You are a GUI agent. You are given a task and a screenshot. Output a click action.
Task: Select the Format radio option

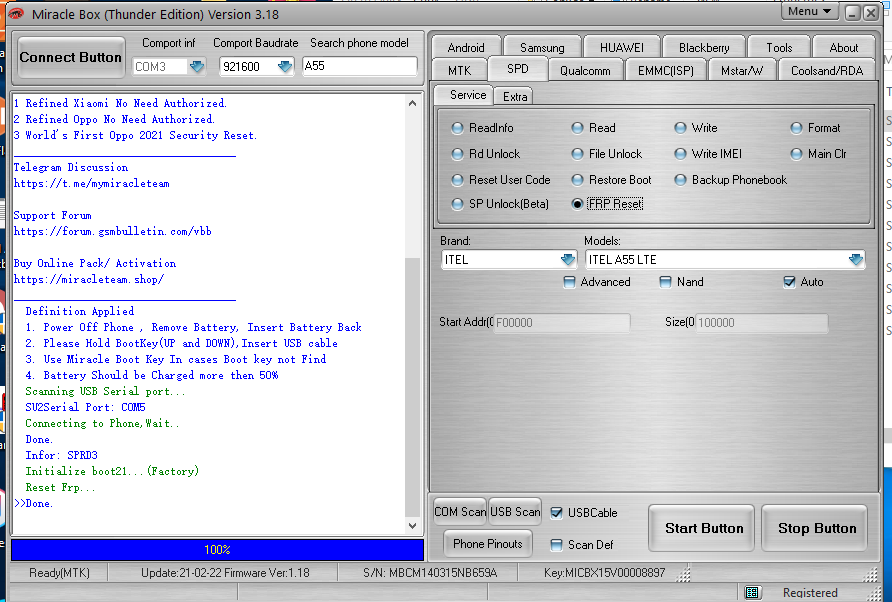(x=796, y=128)
